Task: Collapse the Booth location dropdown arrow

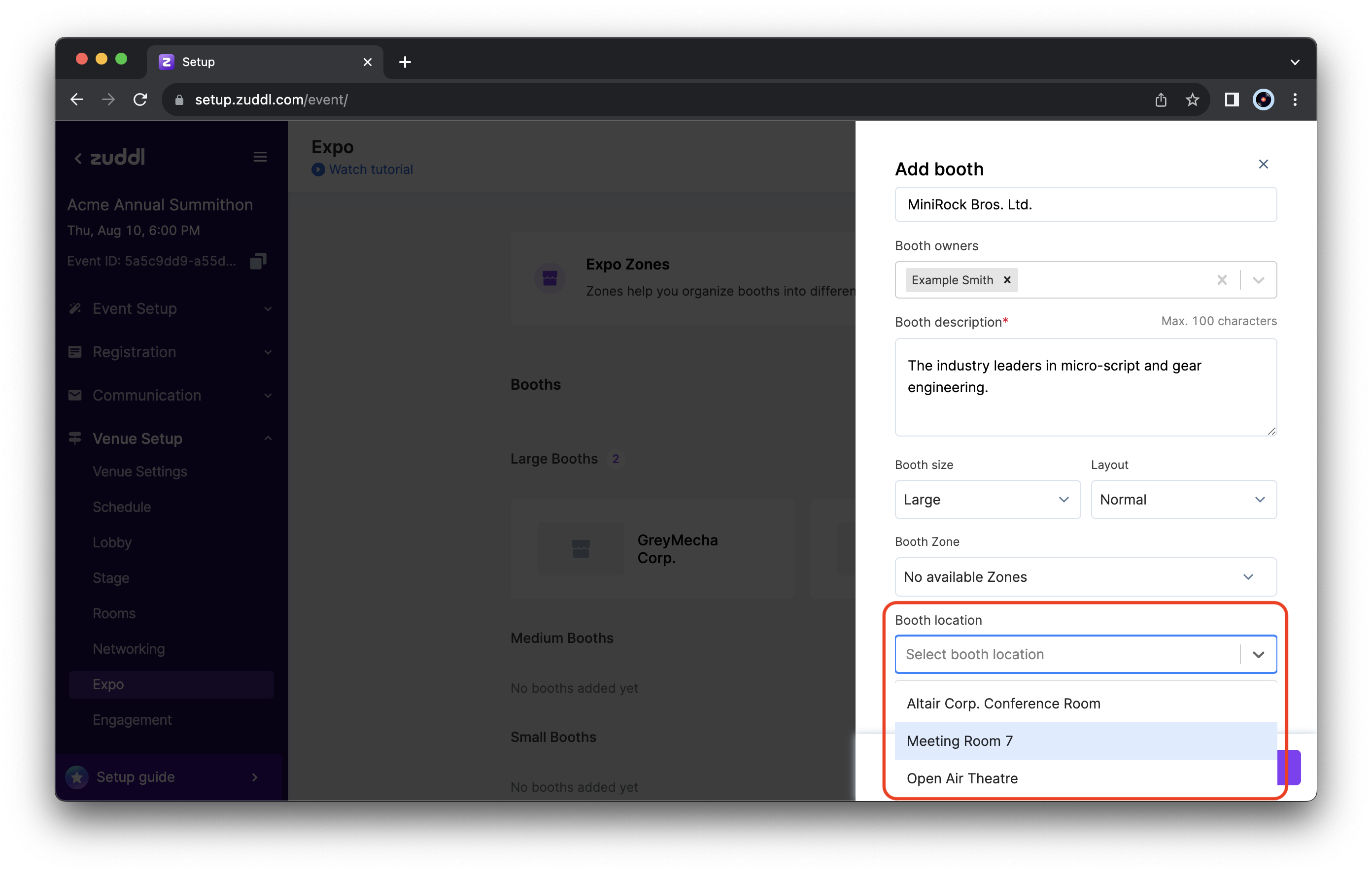Action: (1258, 654)
